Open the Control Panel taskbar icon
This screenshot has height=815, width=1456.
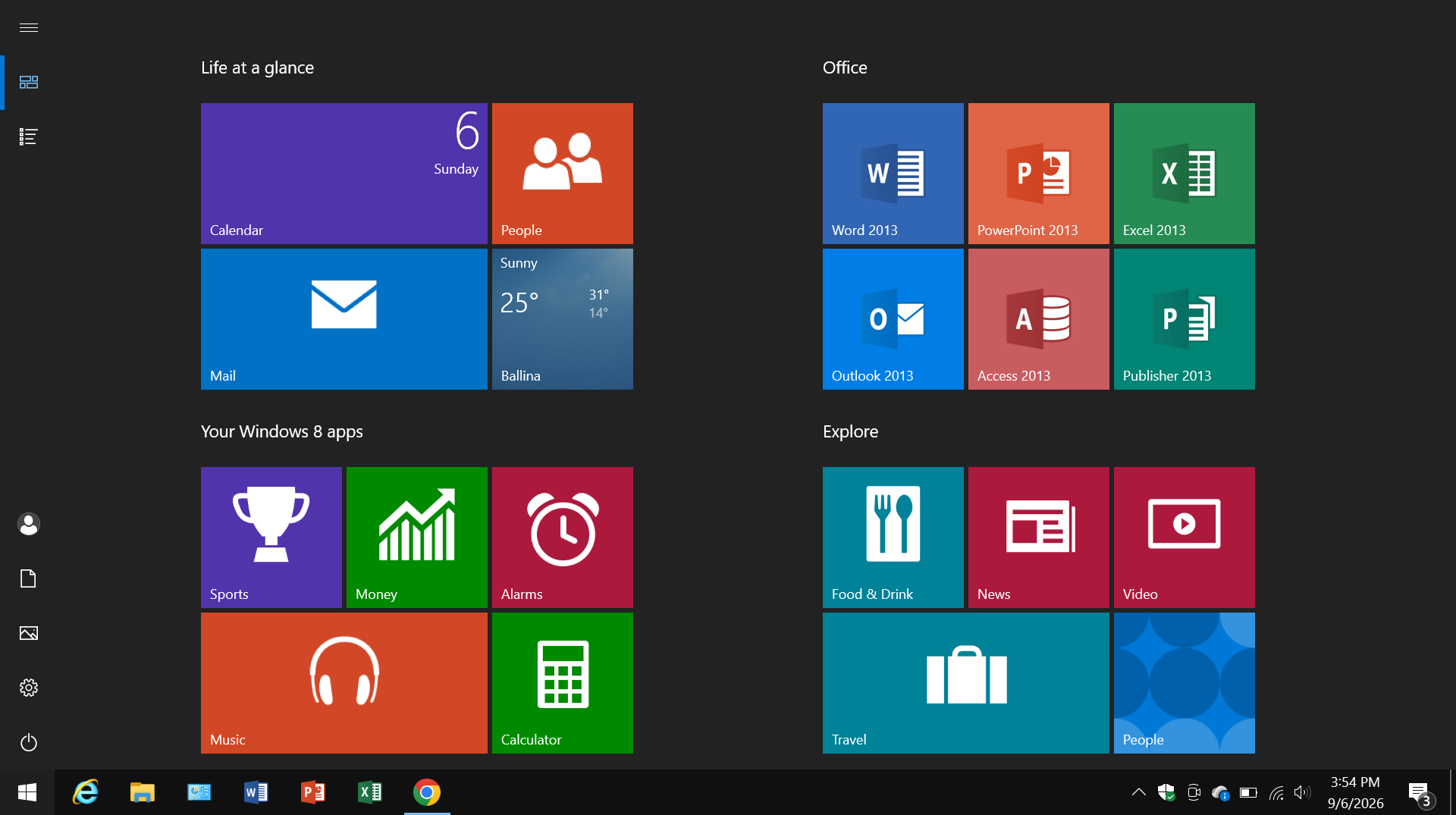point(199,792)
